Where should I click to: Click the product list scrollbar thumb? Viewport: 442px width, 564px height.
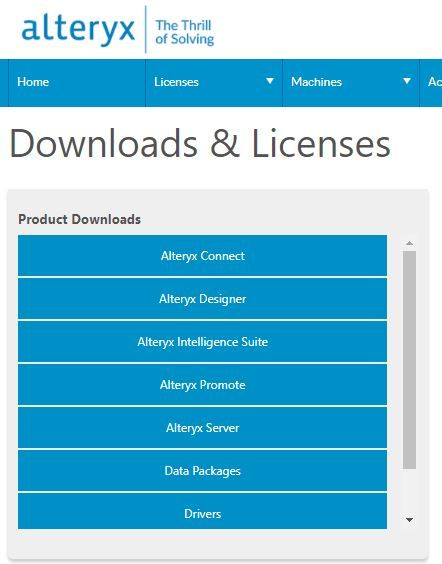coord(409,360)
